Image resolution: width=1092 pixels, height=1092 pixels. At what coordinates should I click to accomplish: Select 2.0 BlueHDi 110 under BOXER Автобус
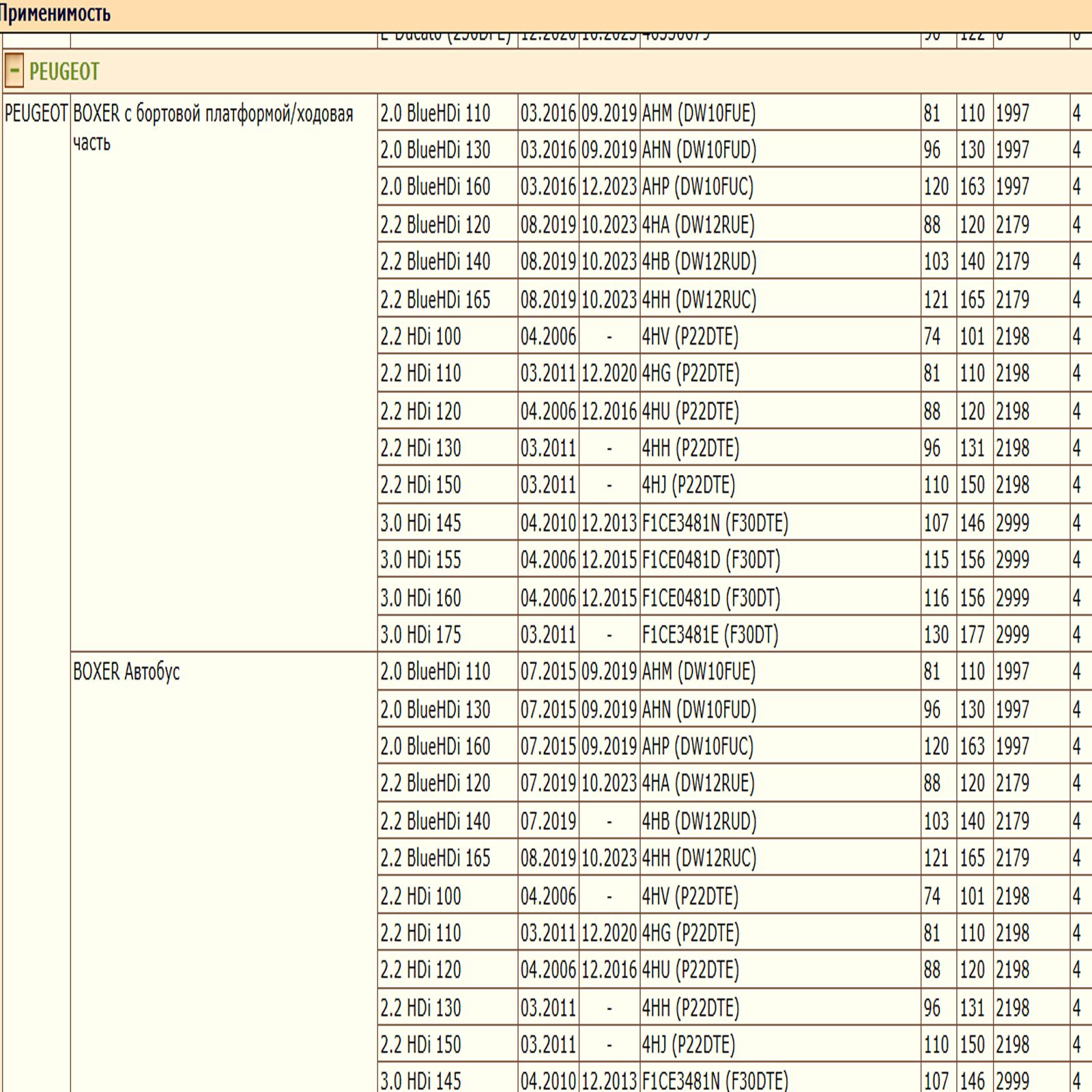point(435,672)
